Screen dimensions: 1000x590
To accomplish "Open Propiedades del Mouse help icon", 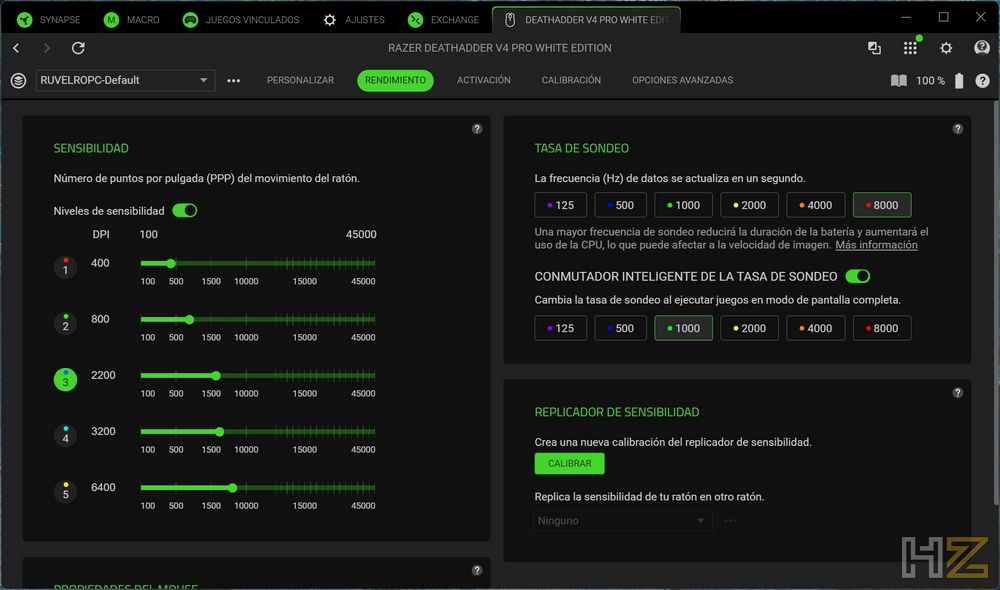I will tap(477, 570).
